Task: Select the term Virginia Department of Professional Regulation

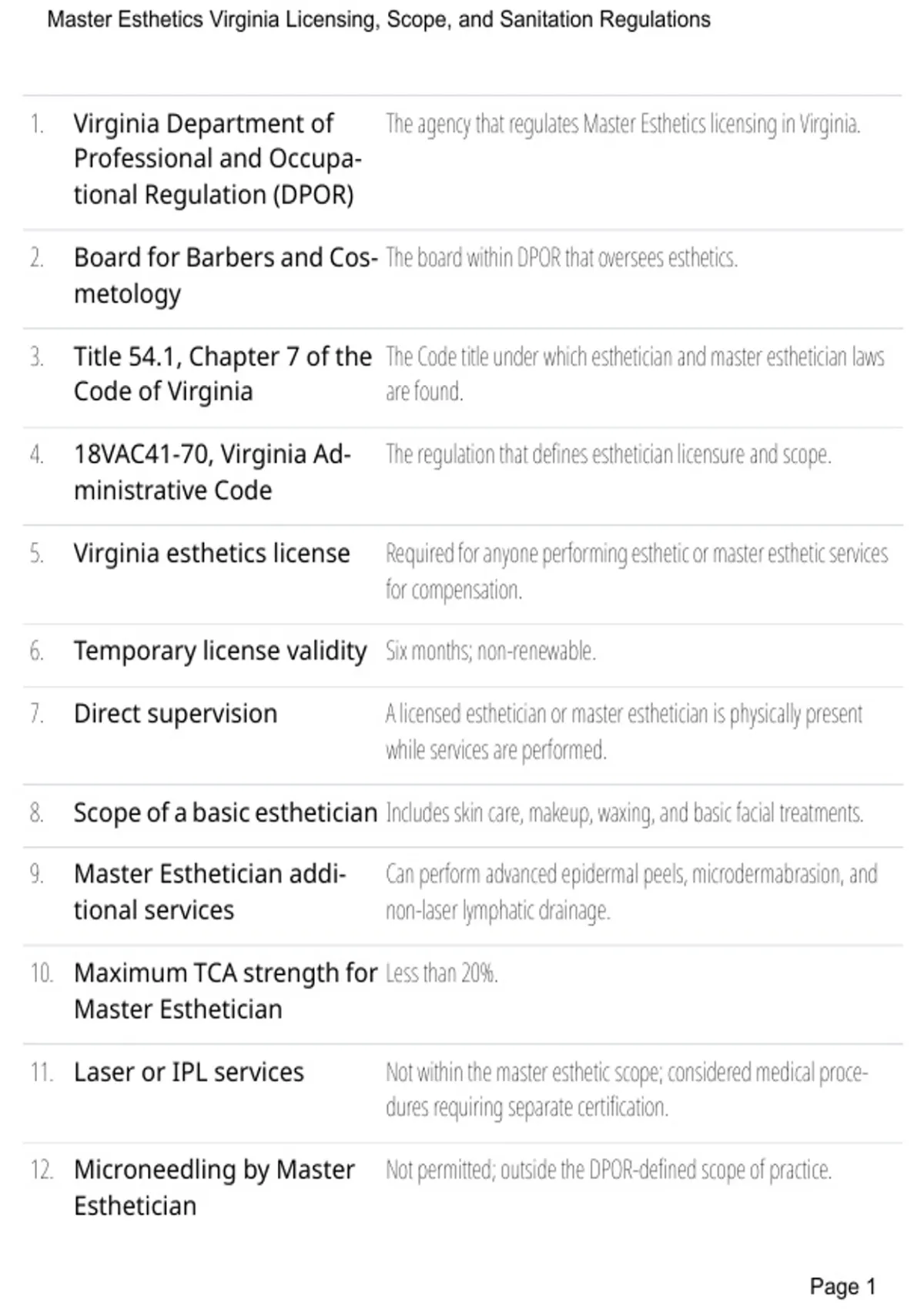Action: pos(218,159)
